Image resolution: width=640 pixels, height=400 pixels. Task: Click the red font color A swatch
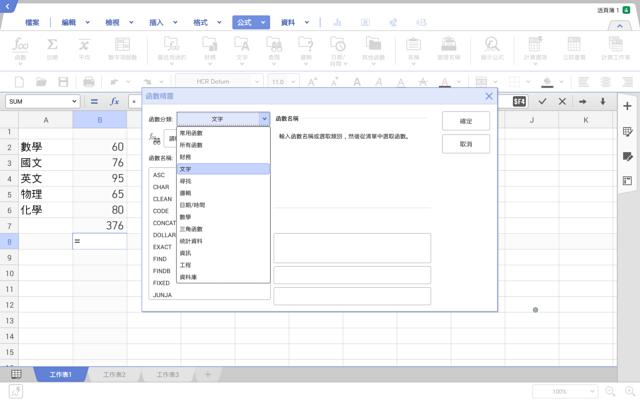click(x=444, y=82)
